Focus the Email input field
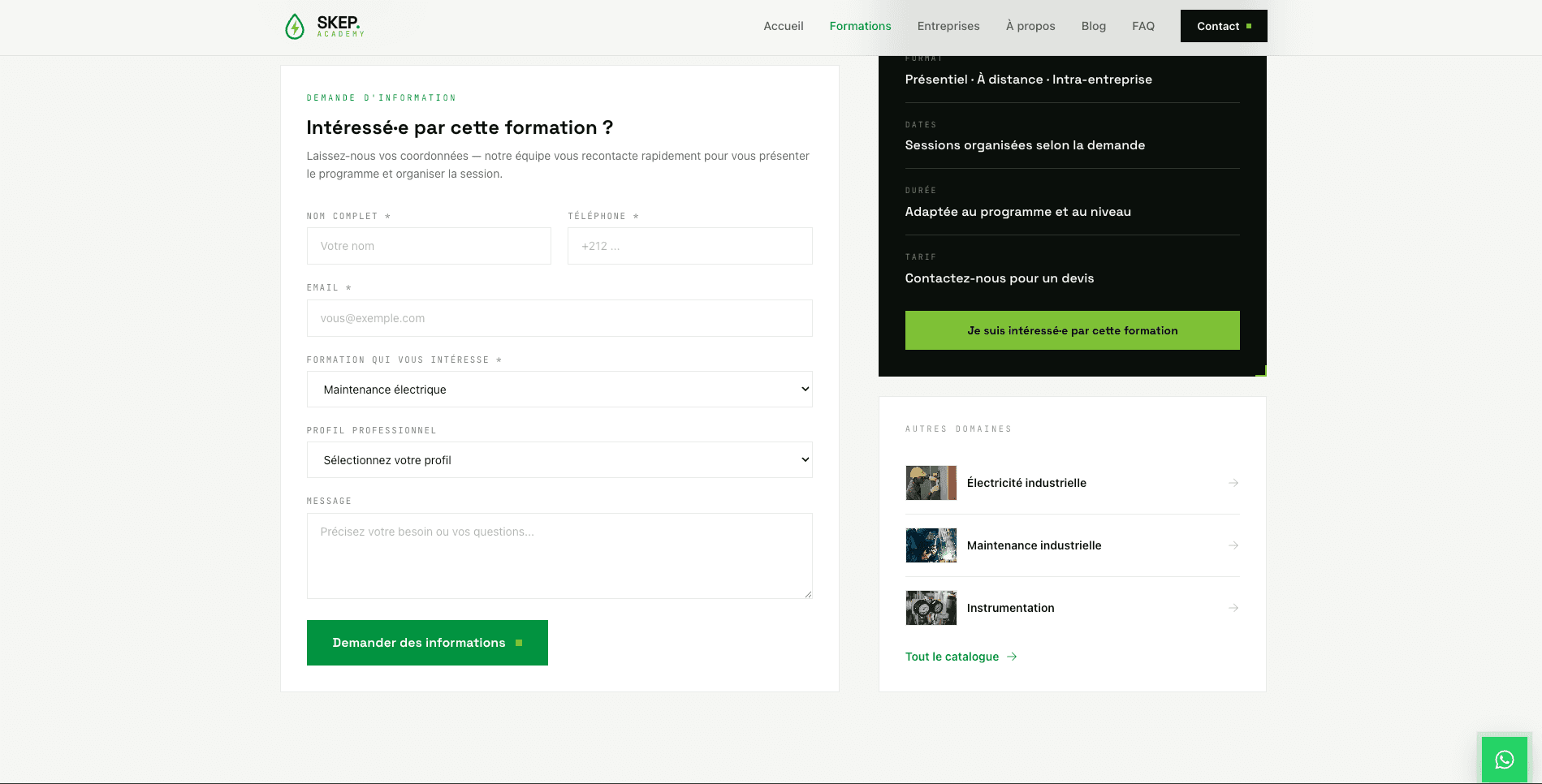 click(559, 318)
